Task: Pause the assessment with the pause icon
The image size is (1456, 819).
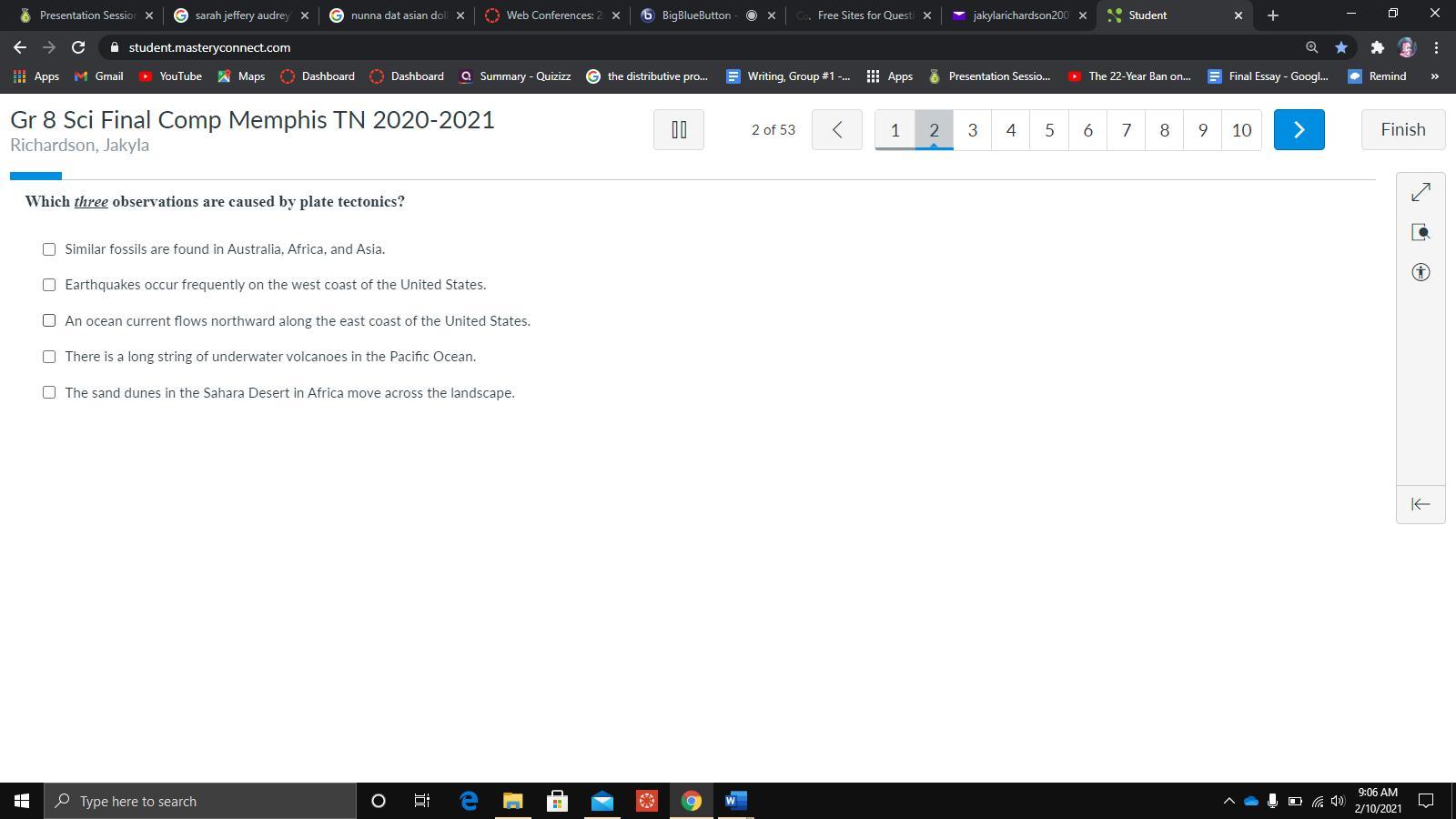Action: (x=679, y=129)
